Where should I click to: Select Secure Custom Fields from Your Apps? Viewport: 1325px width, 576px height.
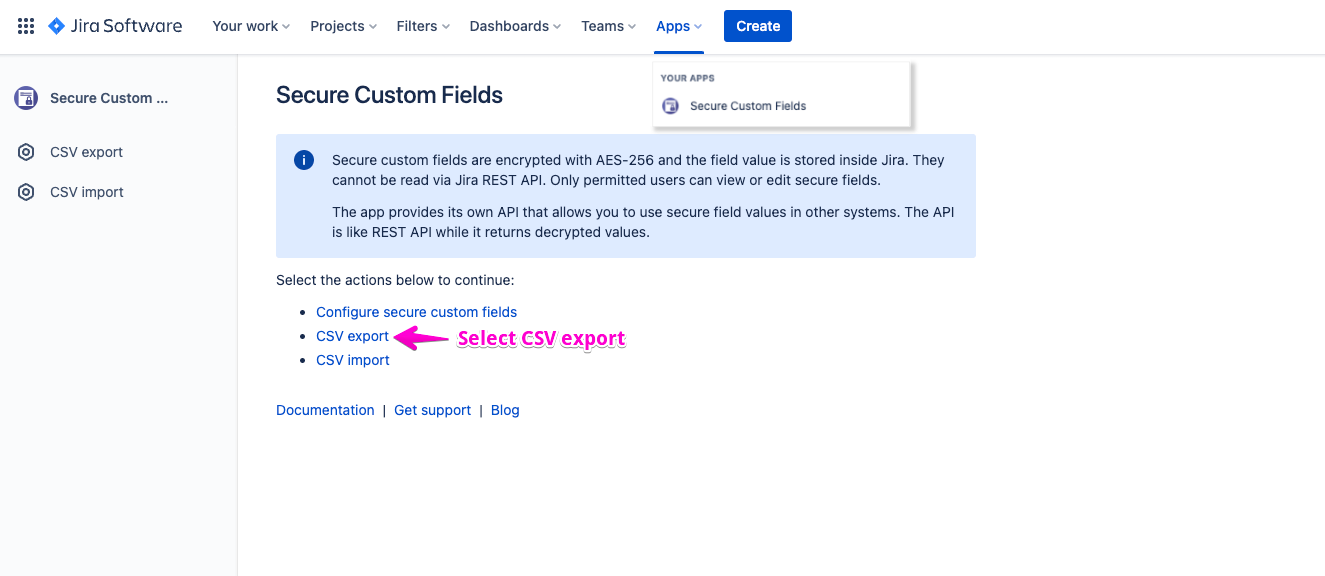(x=748, y=106)
